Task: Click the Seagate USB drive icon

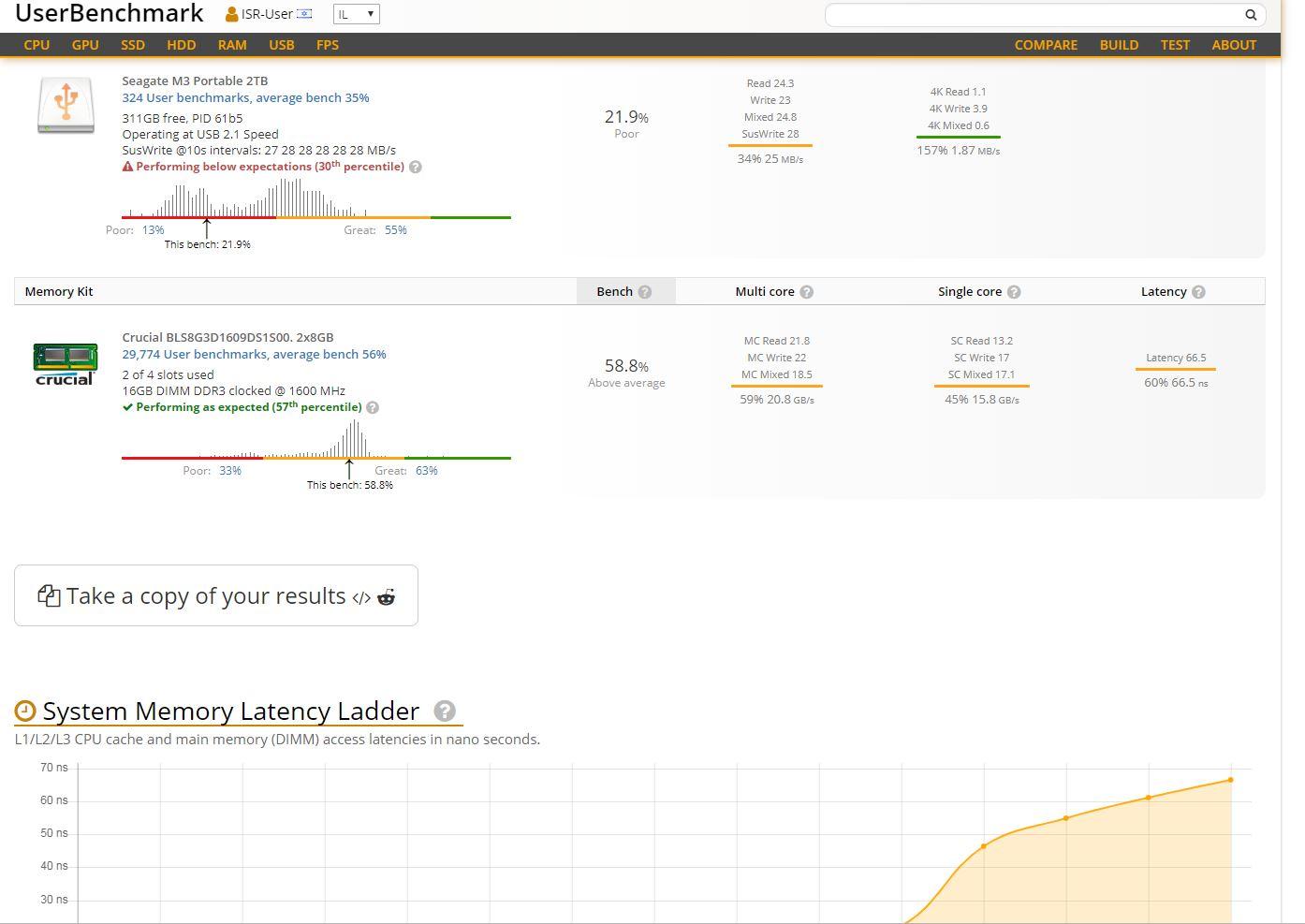Action: tap(66, 104)
